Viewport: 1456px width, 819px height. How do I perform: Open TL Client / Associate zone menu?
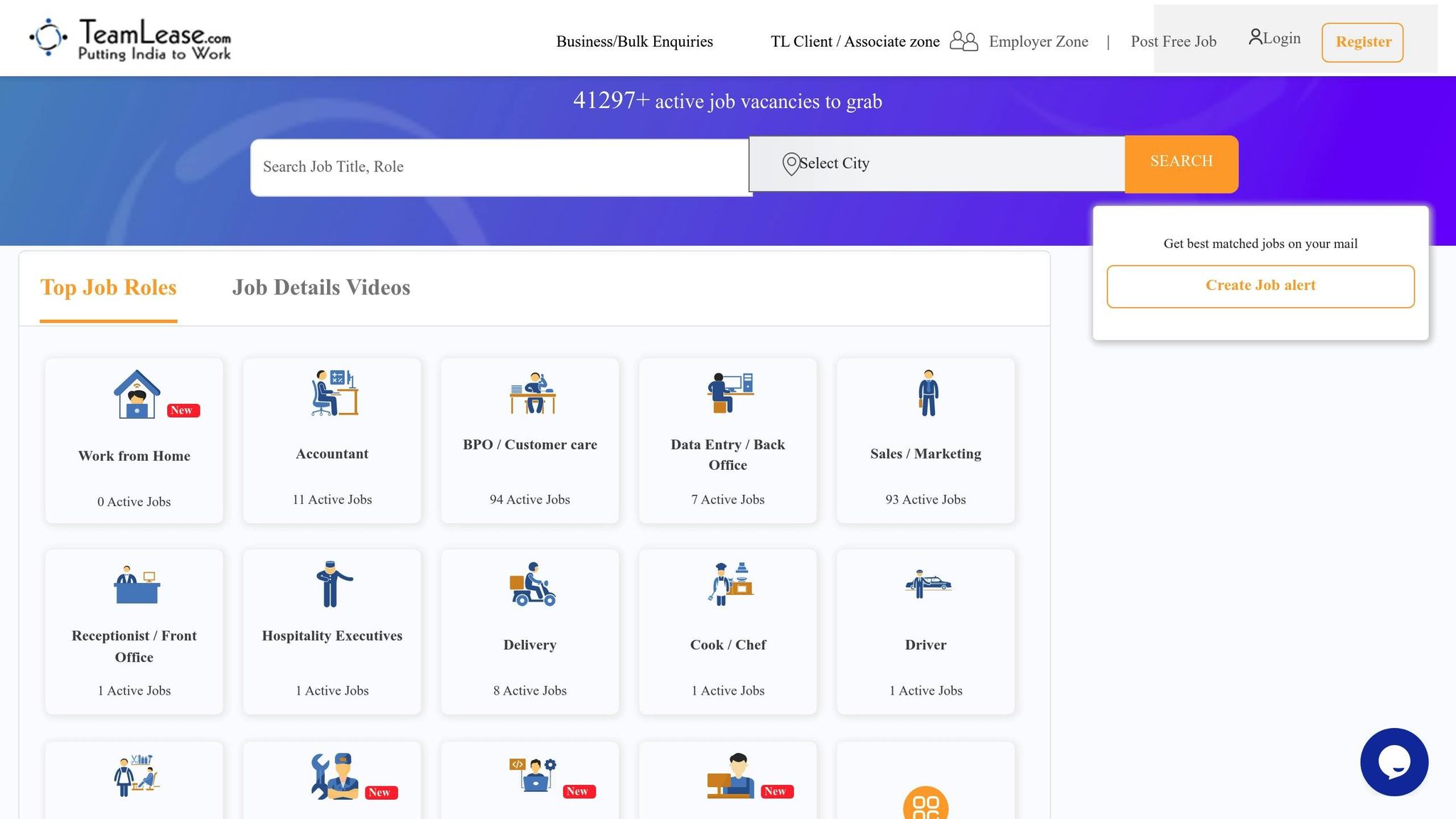point(855,41)
